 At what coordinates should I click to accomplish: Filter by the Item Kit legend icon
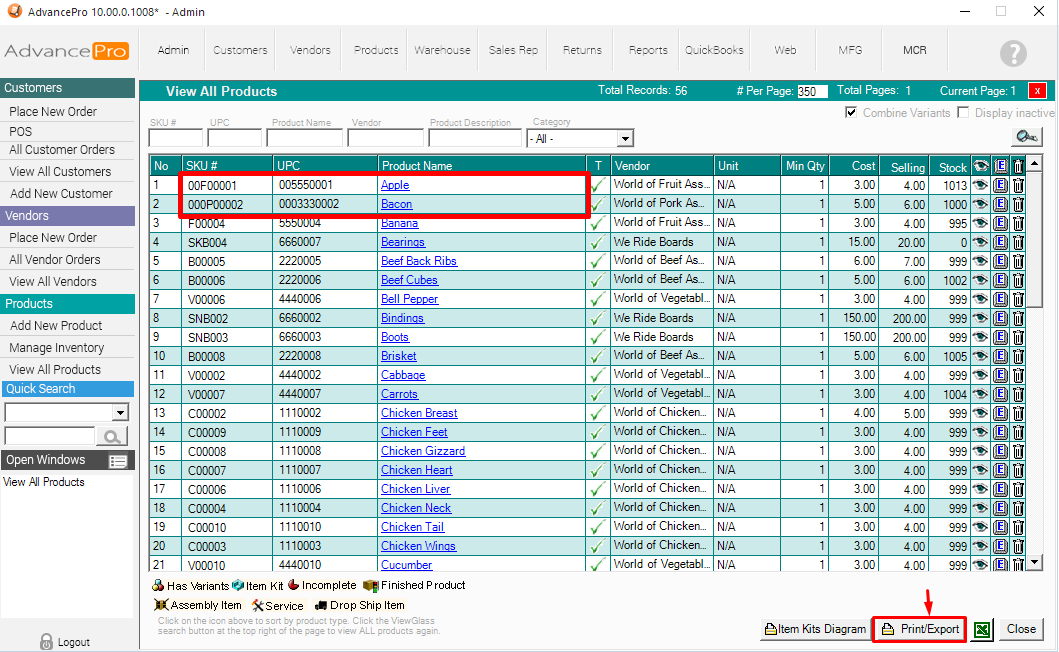(238, 585)
